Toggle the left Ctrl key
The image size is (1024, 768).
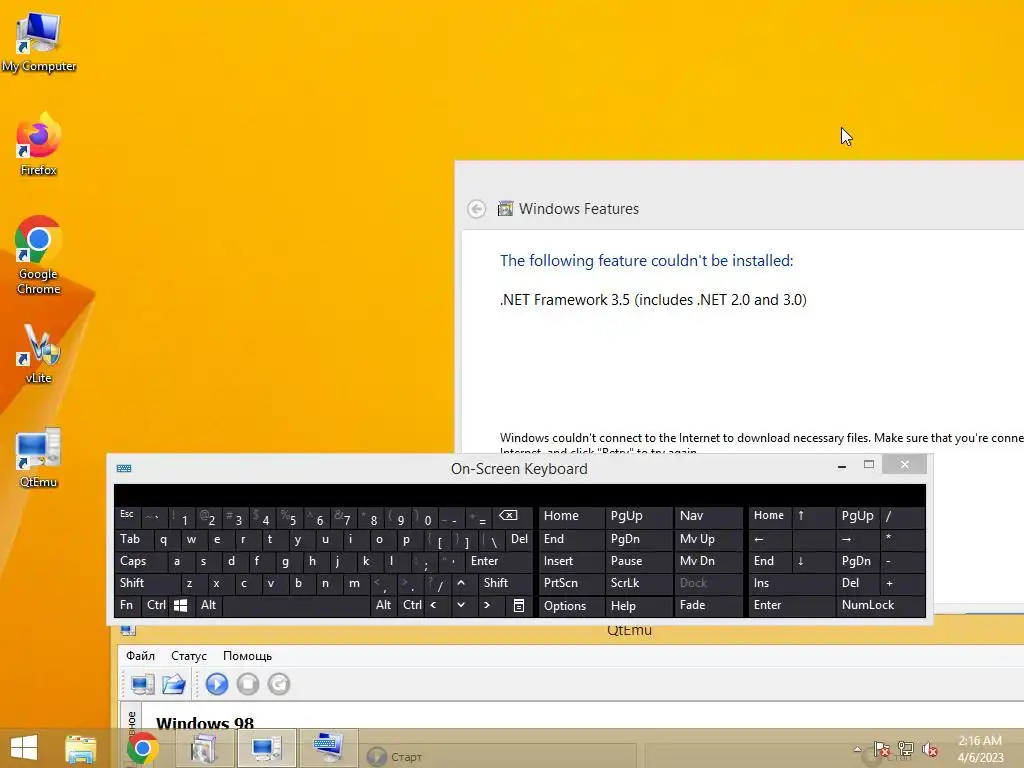tap(156, 605)
